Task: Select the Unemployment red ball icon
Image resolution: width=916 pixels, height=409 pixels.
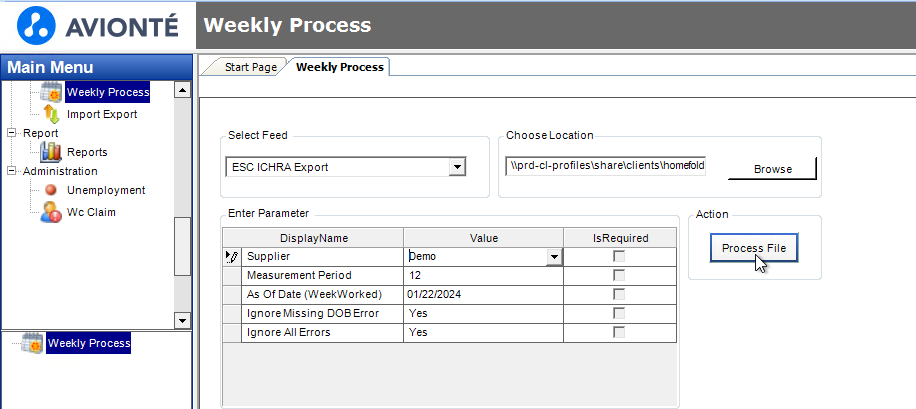Action: (x=51, y=190)
